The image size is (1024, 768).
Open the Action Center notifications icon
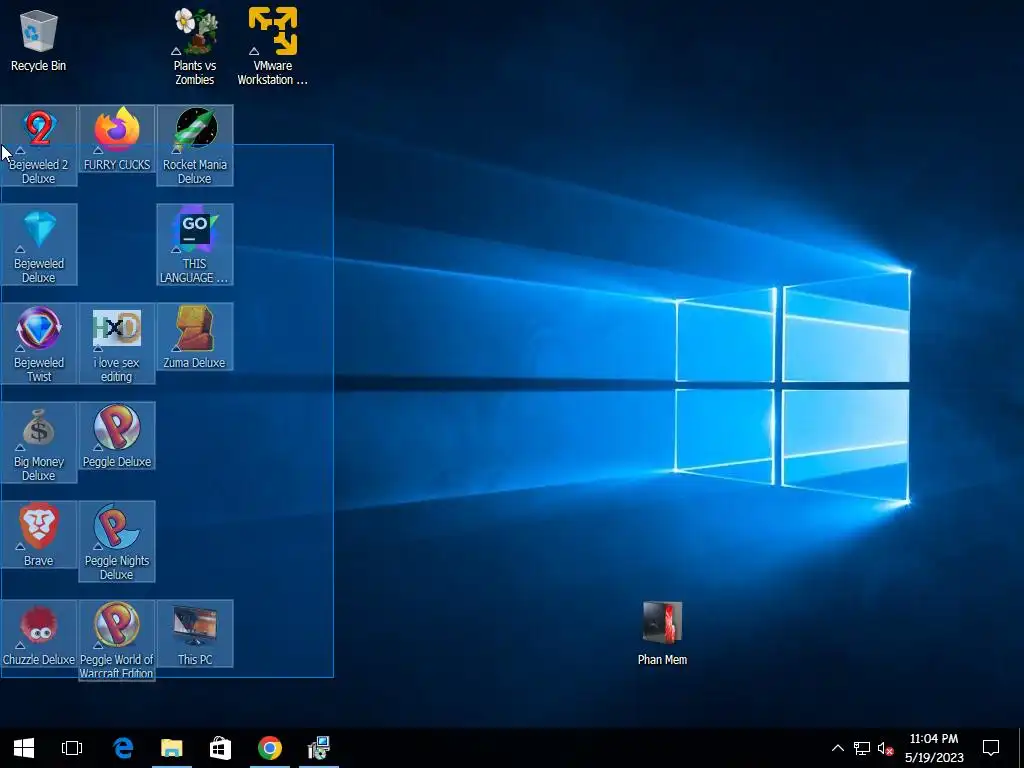point(991,748)
